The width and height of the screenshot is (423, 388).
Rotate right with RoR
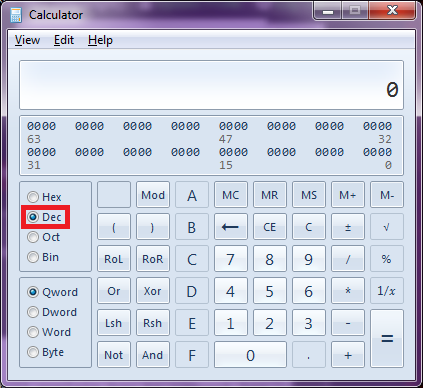[153, 259]
